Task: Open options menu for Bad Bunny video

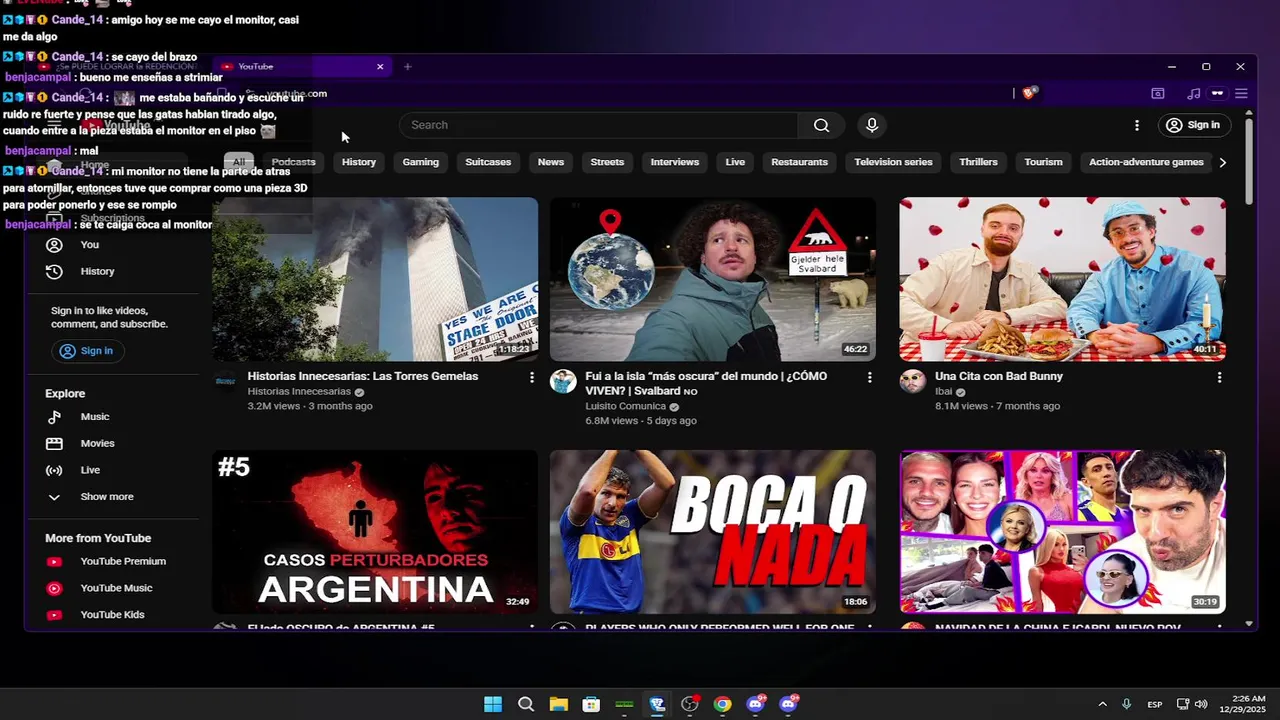Action: pos(1219,377)
